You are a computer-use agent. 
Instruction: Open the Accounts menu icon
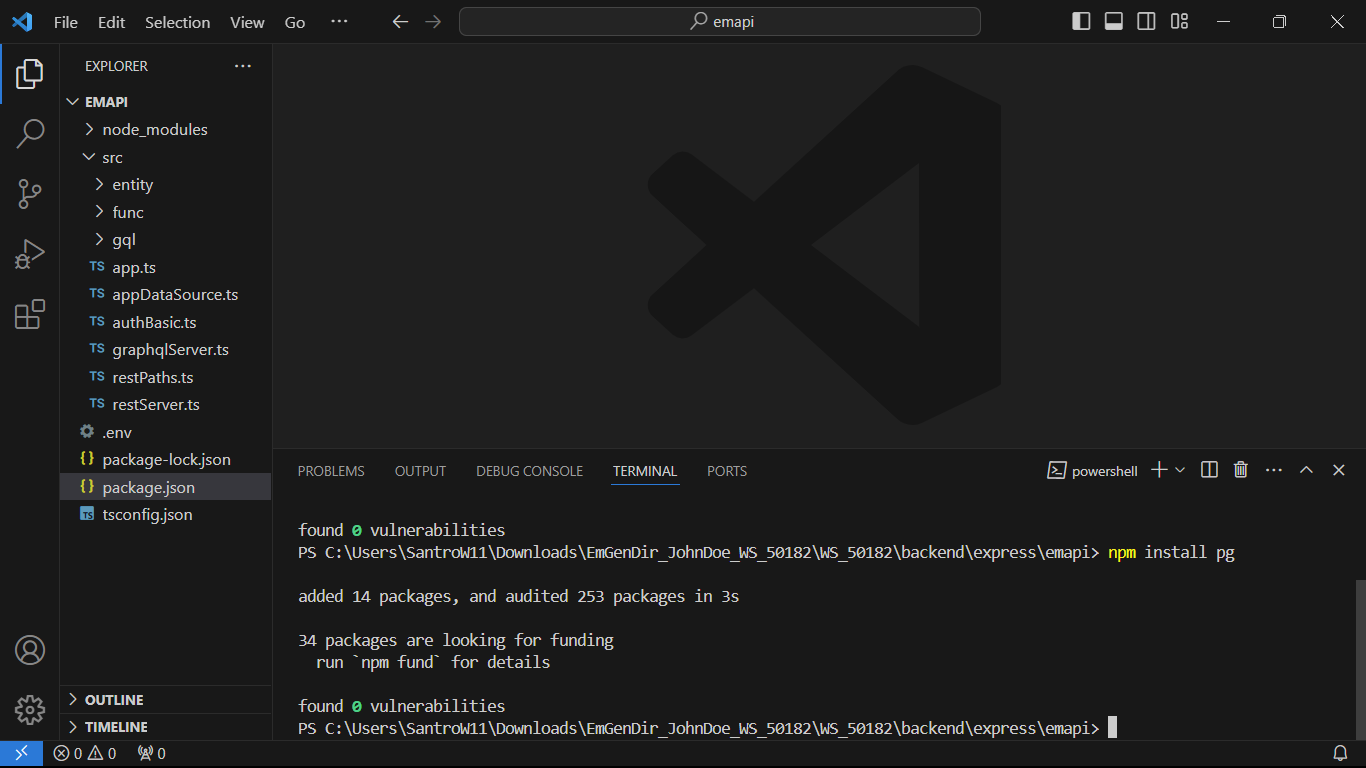[30, 650]
